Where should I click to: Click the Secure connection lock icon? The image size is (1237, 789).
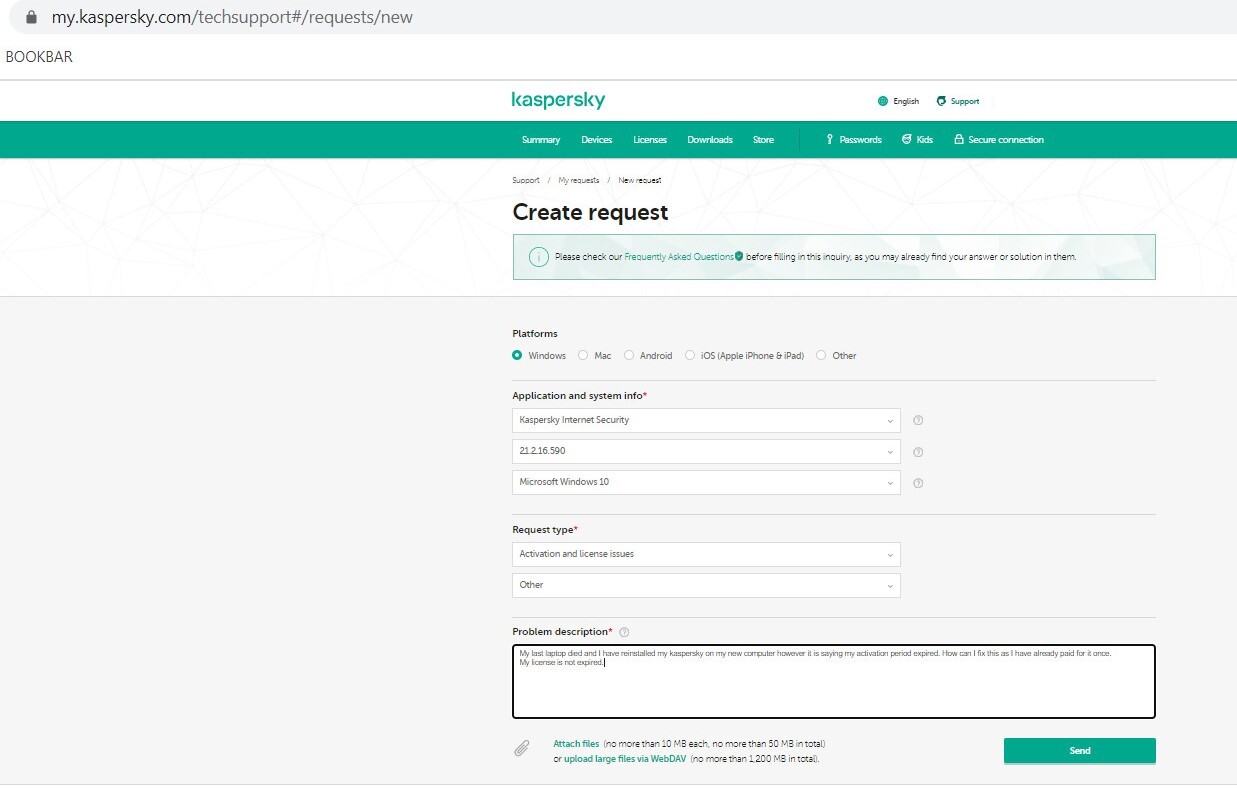point(959,140)
